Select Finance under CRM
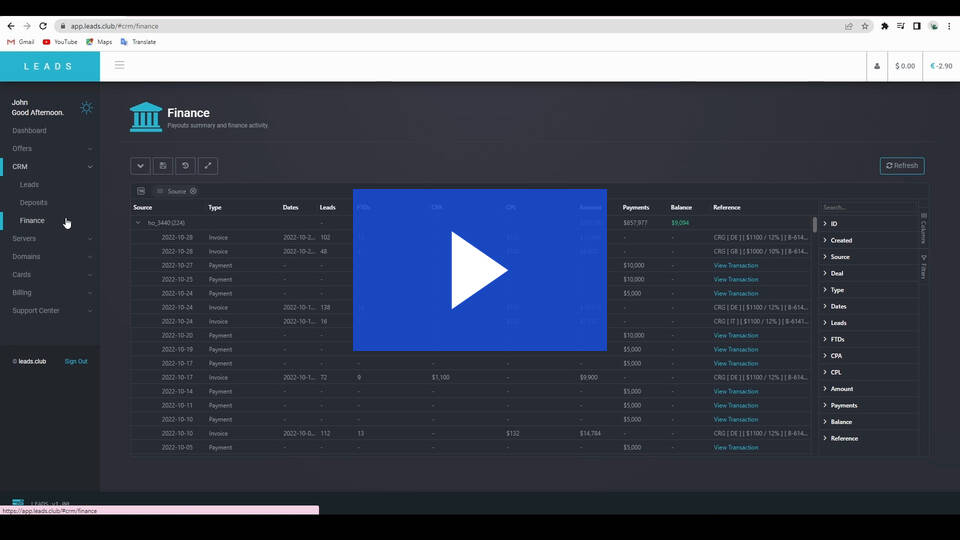 click(x=32, y=220)
